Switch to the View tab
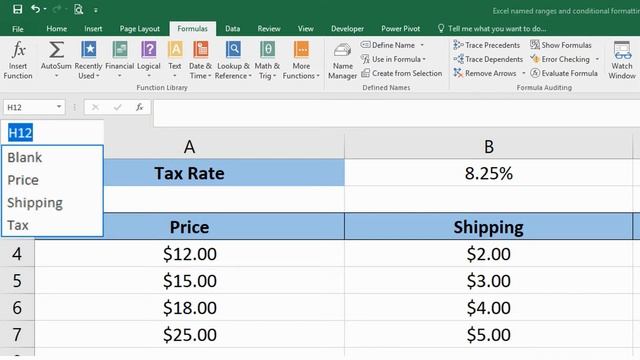 tap(305, 29)
